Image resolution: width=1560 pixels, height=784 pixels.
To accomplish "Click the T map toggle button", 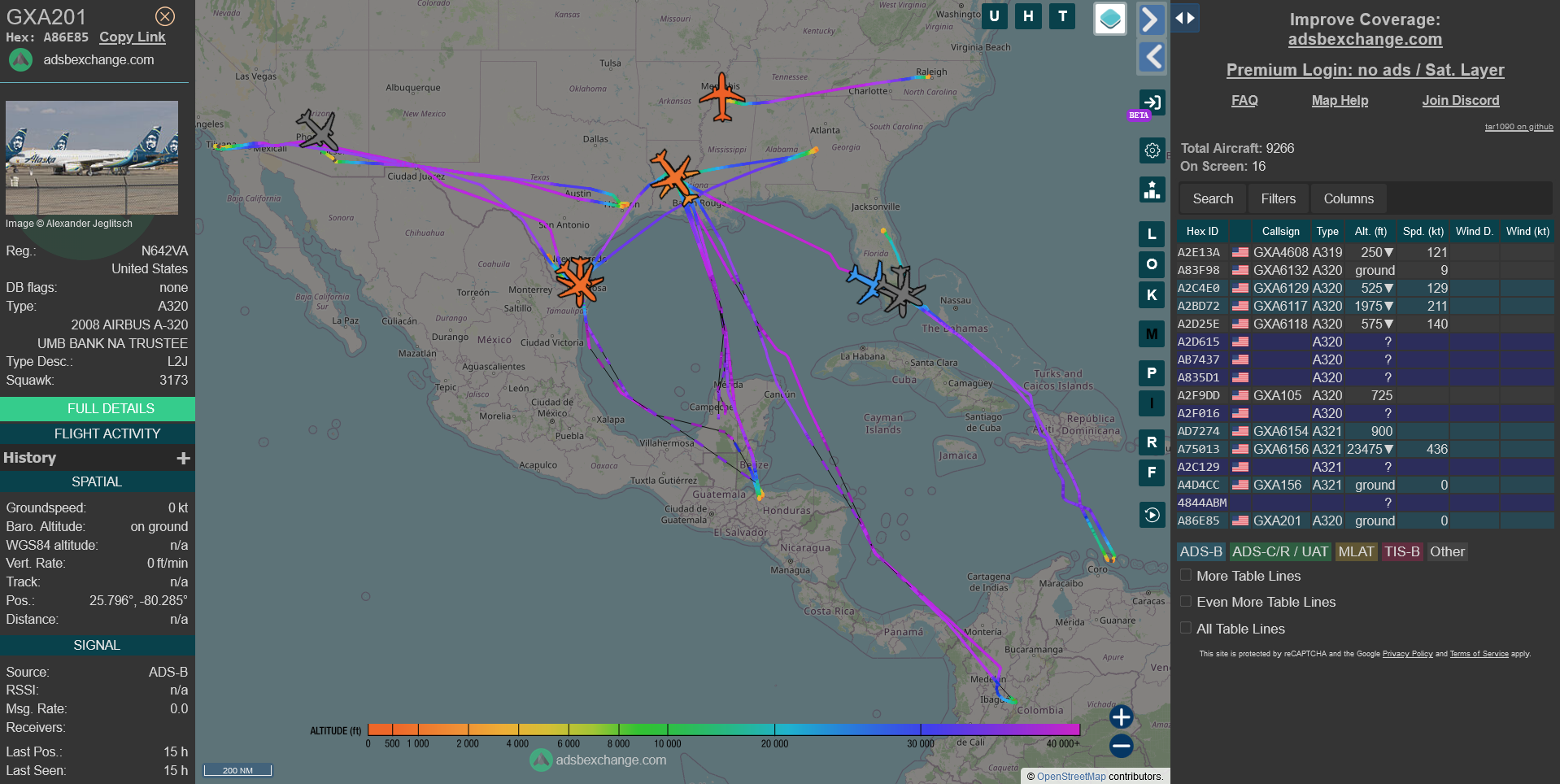I will point(1062,16).
